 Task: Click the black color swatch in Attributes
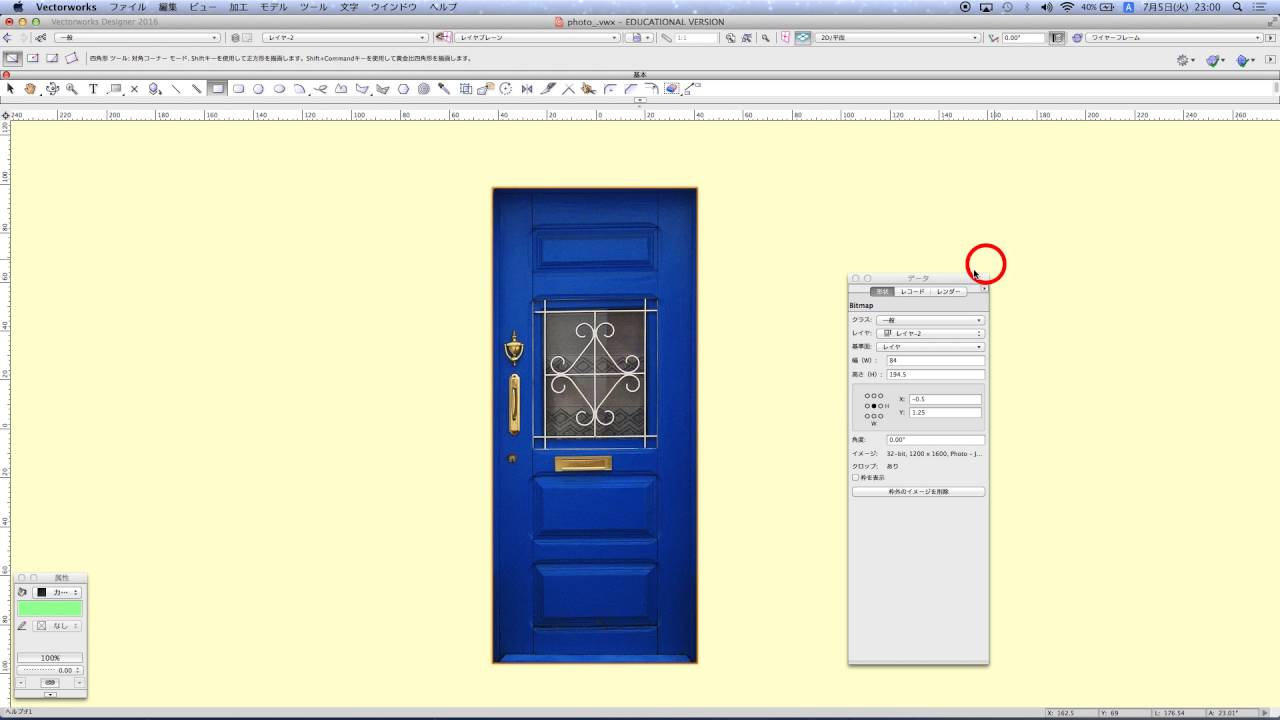pyautogui.click(x=42, y=592)
